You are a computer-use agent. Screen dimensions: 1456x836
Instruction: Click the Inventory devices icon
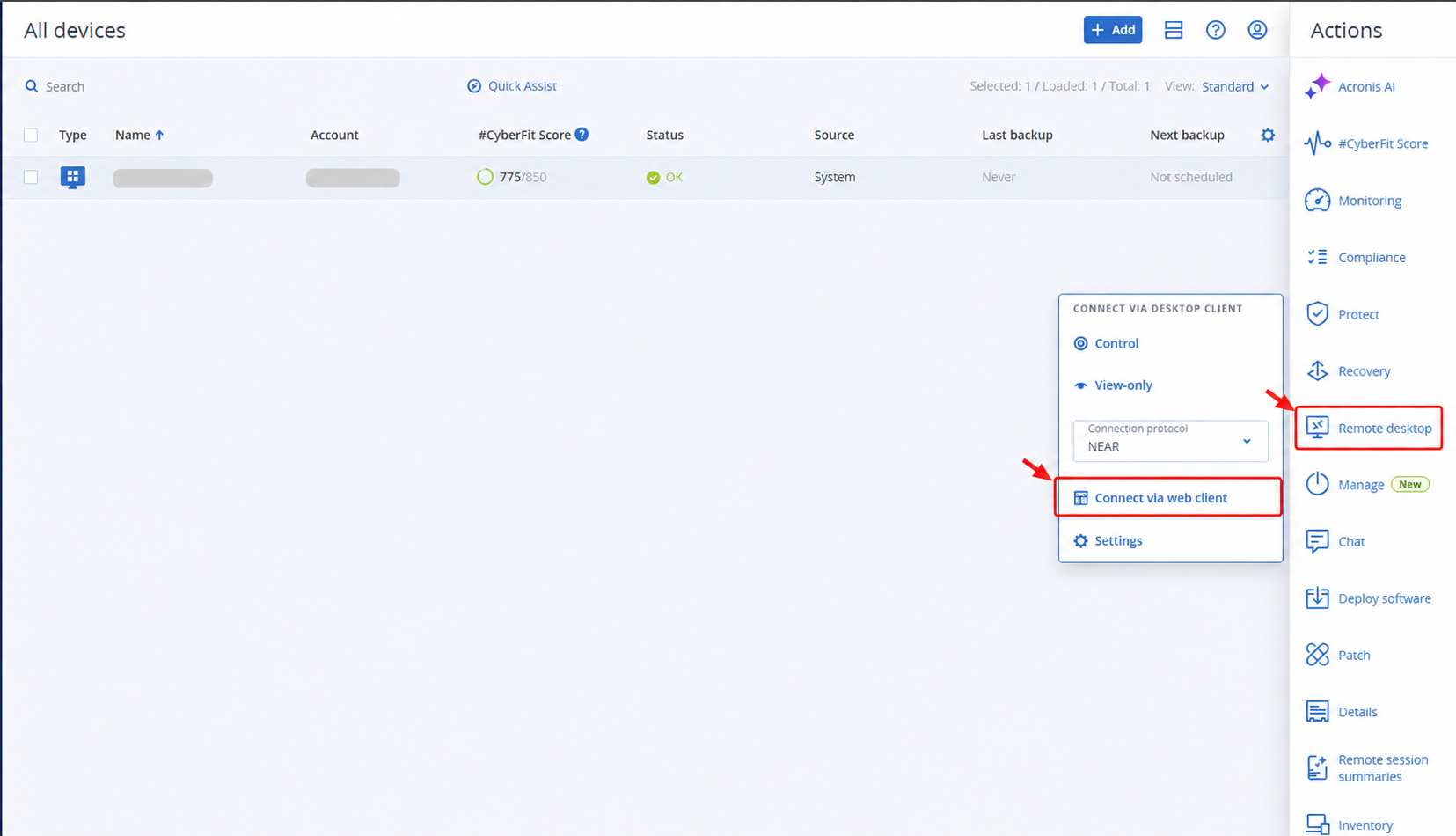[1317, 825]
